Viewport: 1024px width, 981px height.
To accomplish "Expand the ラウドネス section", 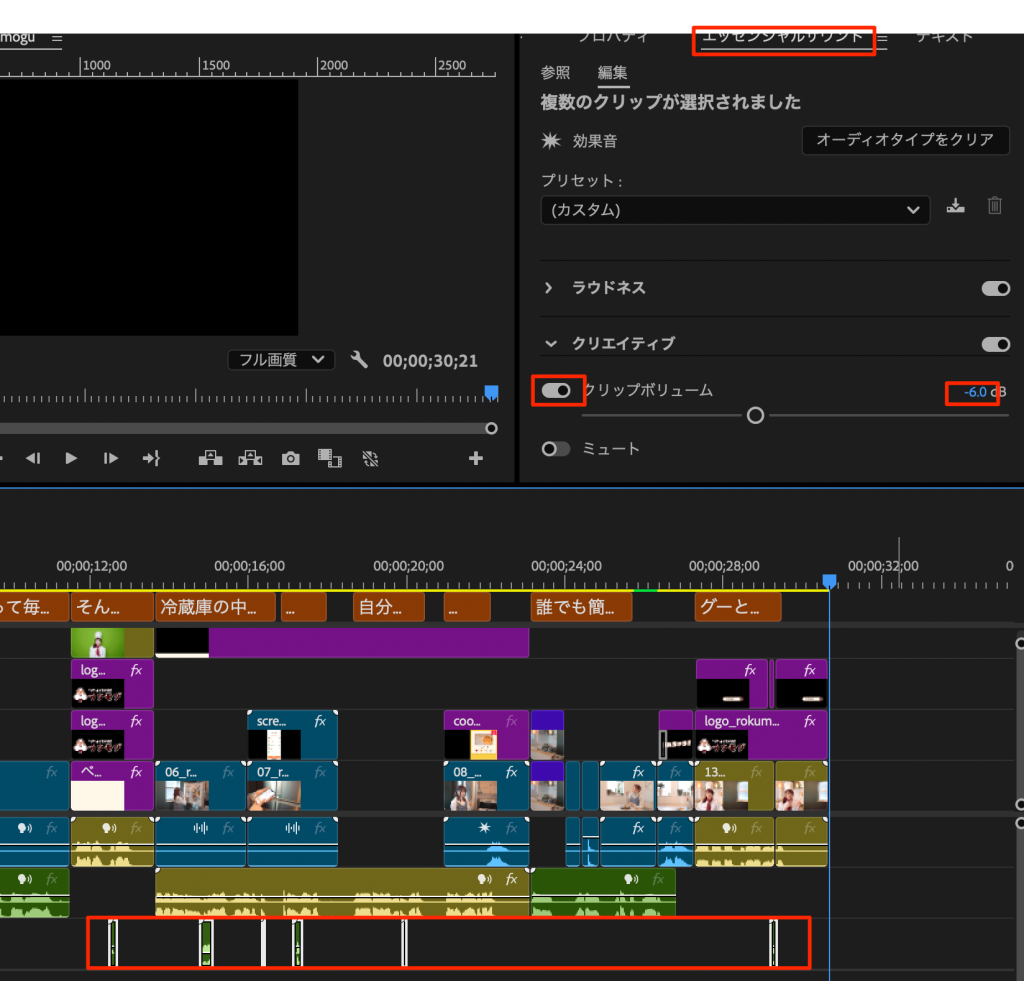I will pos(548,288).
